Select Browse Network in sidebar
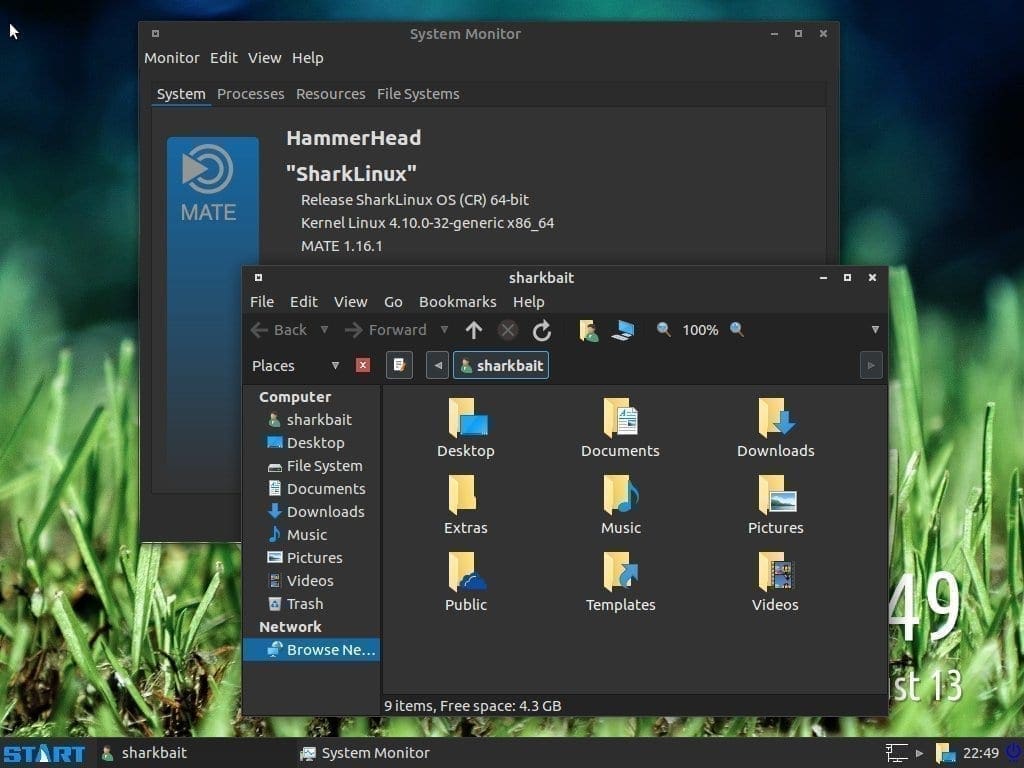The height and width of the screenshot is (768, 1024). point(312,650)
